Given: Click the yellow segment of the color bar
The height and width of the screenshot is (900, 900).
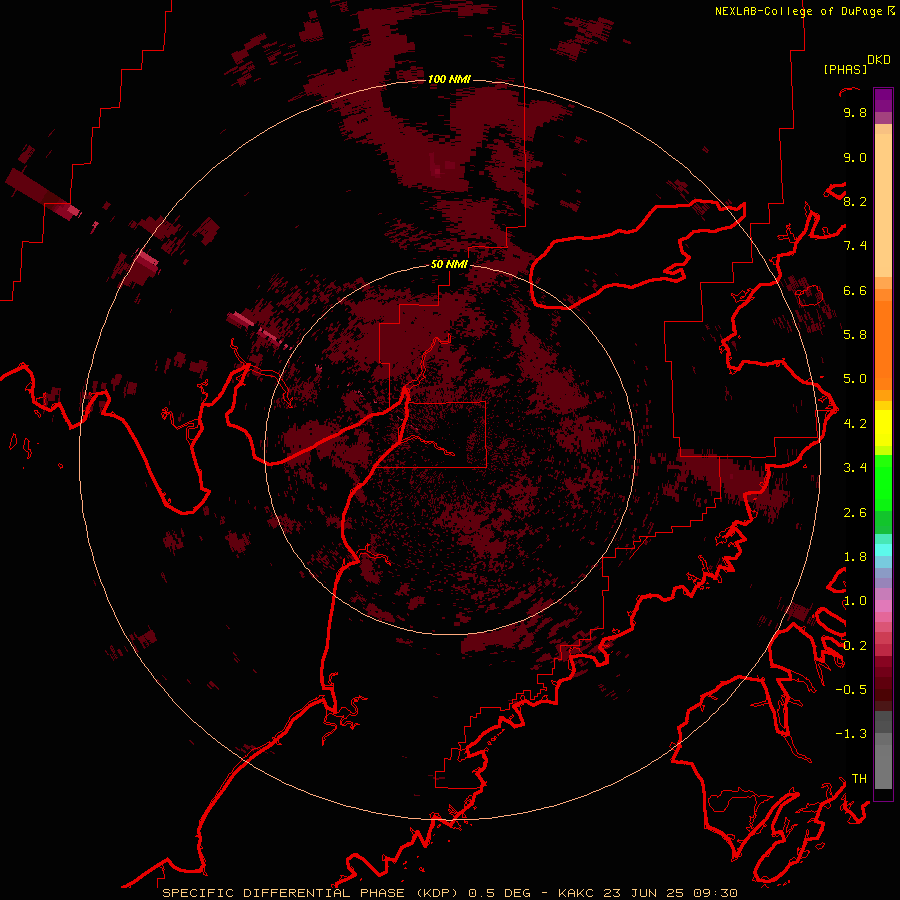Looking at the screenshot, I should click(x=883, y=428).
